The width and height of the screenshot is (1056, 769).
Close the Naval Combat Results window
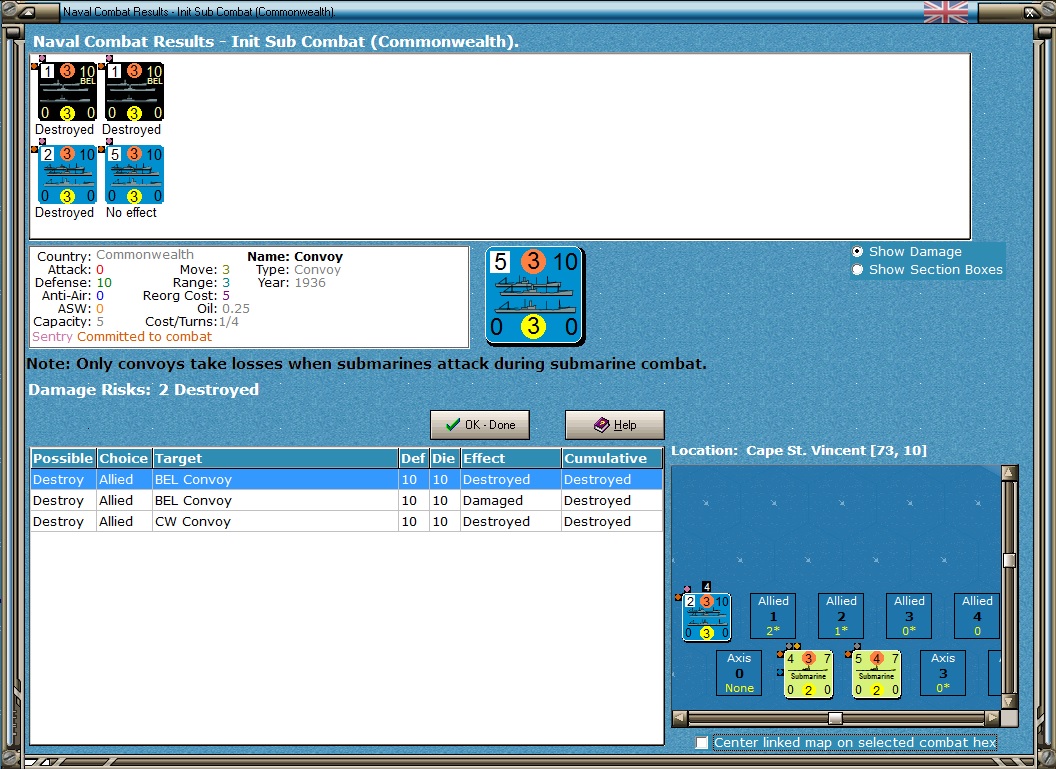(x=1030, y=12)
